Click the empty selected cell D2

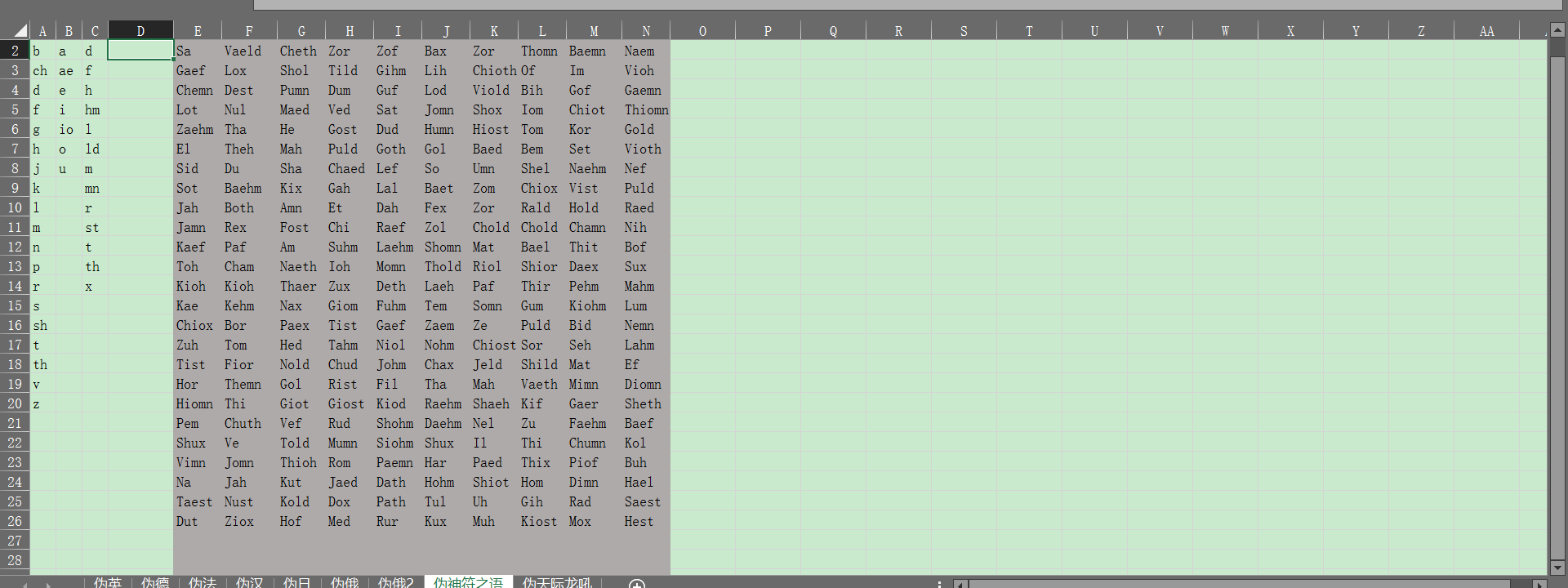click(140, 51)
